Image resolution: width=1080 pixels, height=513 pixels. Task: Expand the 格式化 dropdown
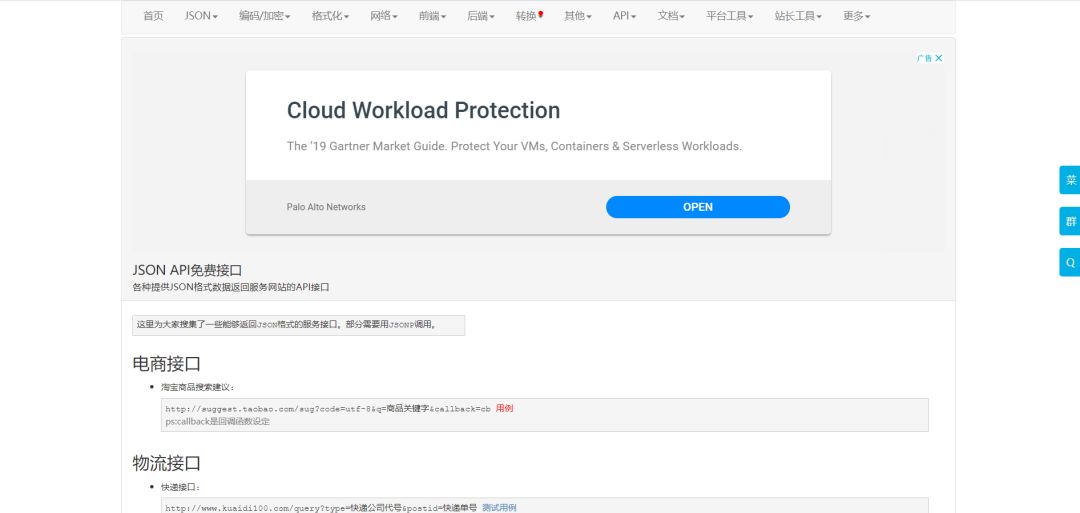point(330,16)
